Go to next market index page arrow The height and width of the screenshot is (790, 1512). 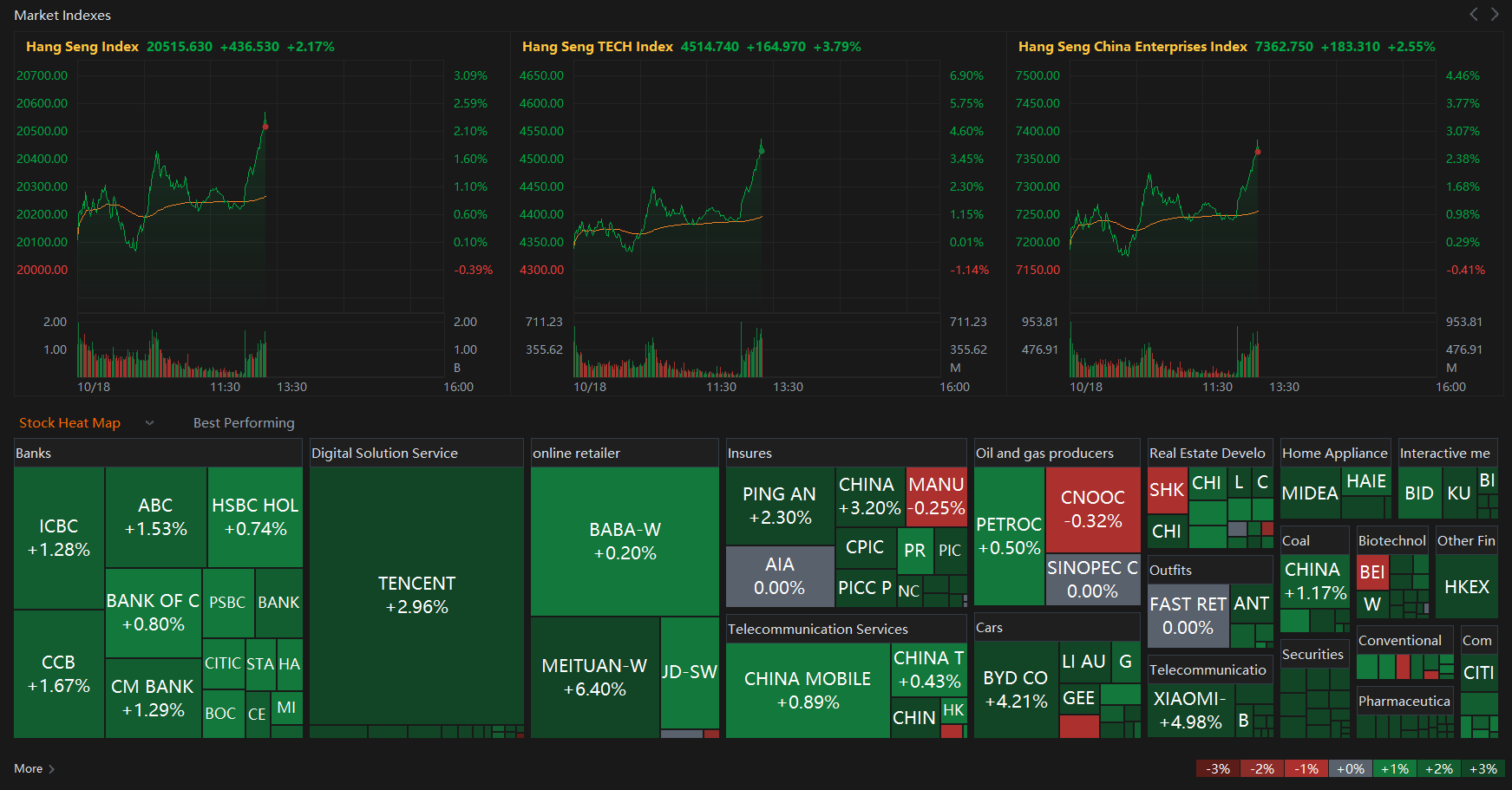coord(1495,14)
